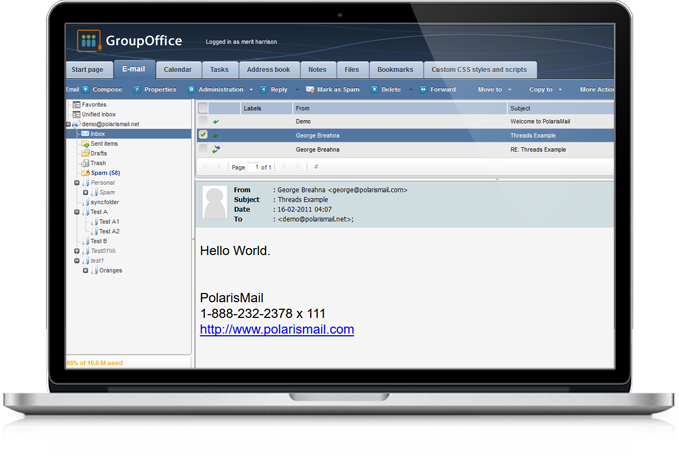This screenshot has width=679, height=456.
Task: Click the Favorites folder icon
Action: pyautogui.click(x=77, y=105)
